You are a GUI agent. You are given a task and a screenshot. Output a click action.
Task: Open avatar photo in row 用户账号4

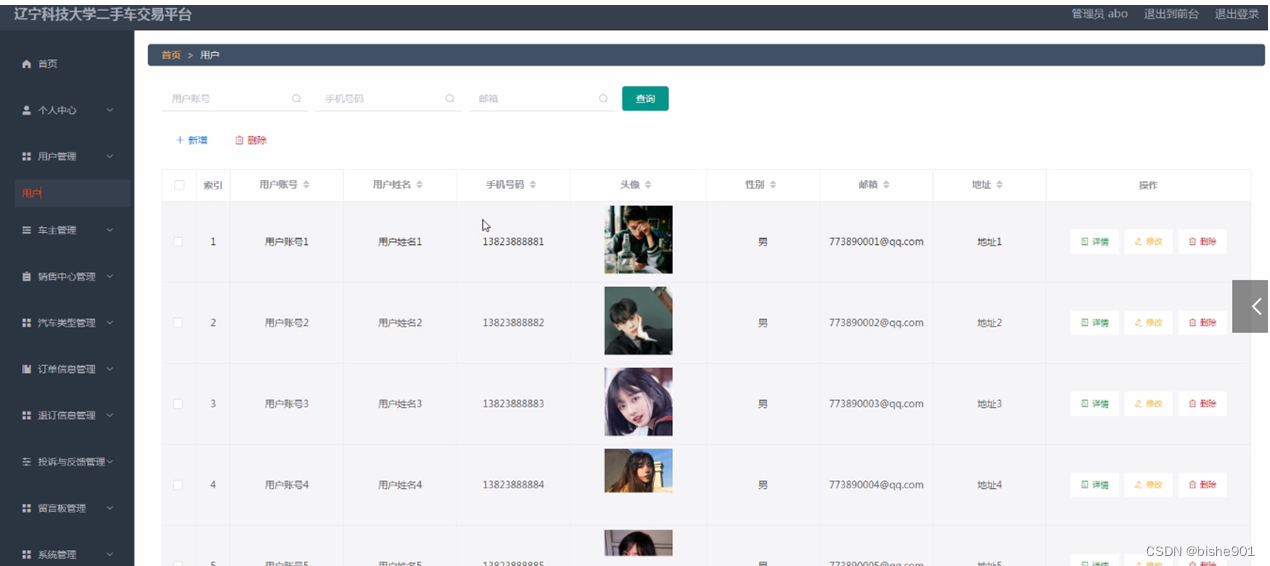click(x=638, y=471)
